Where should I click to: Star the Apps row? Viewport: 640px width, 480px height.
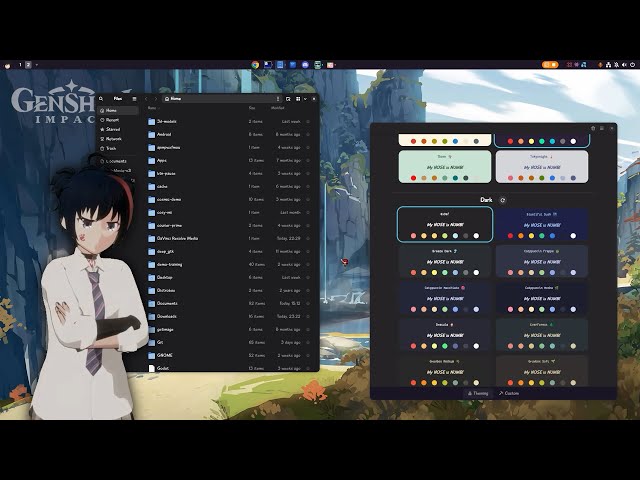click(308, 160)
